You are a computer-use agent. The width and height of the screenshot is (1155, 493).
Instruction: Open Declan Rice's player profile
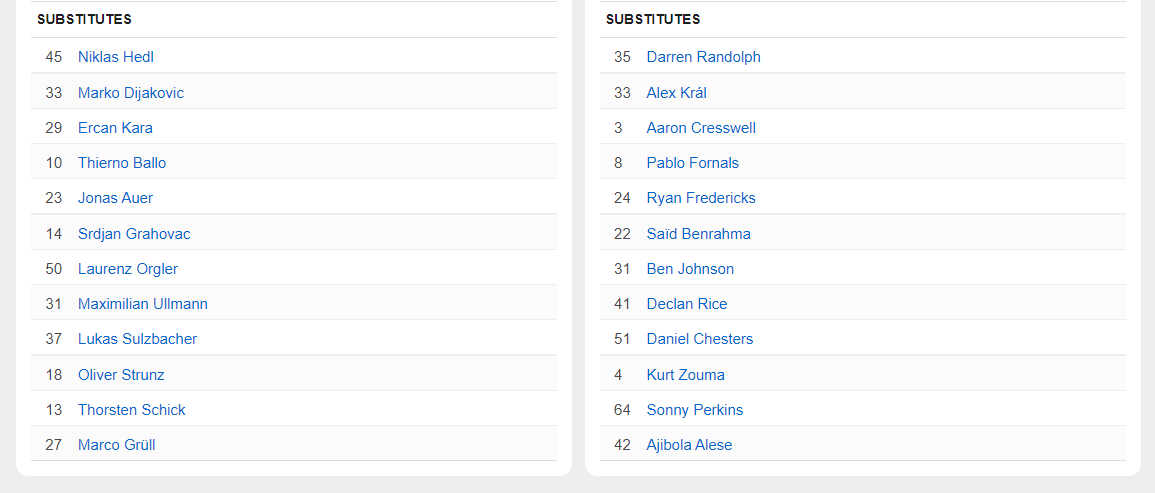pos(686,304)
